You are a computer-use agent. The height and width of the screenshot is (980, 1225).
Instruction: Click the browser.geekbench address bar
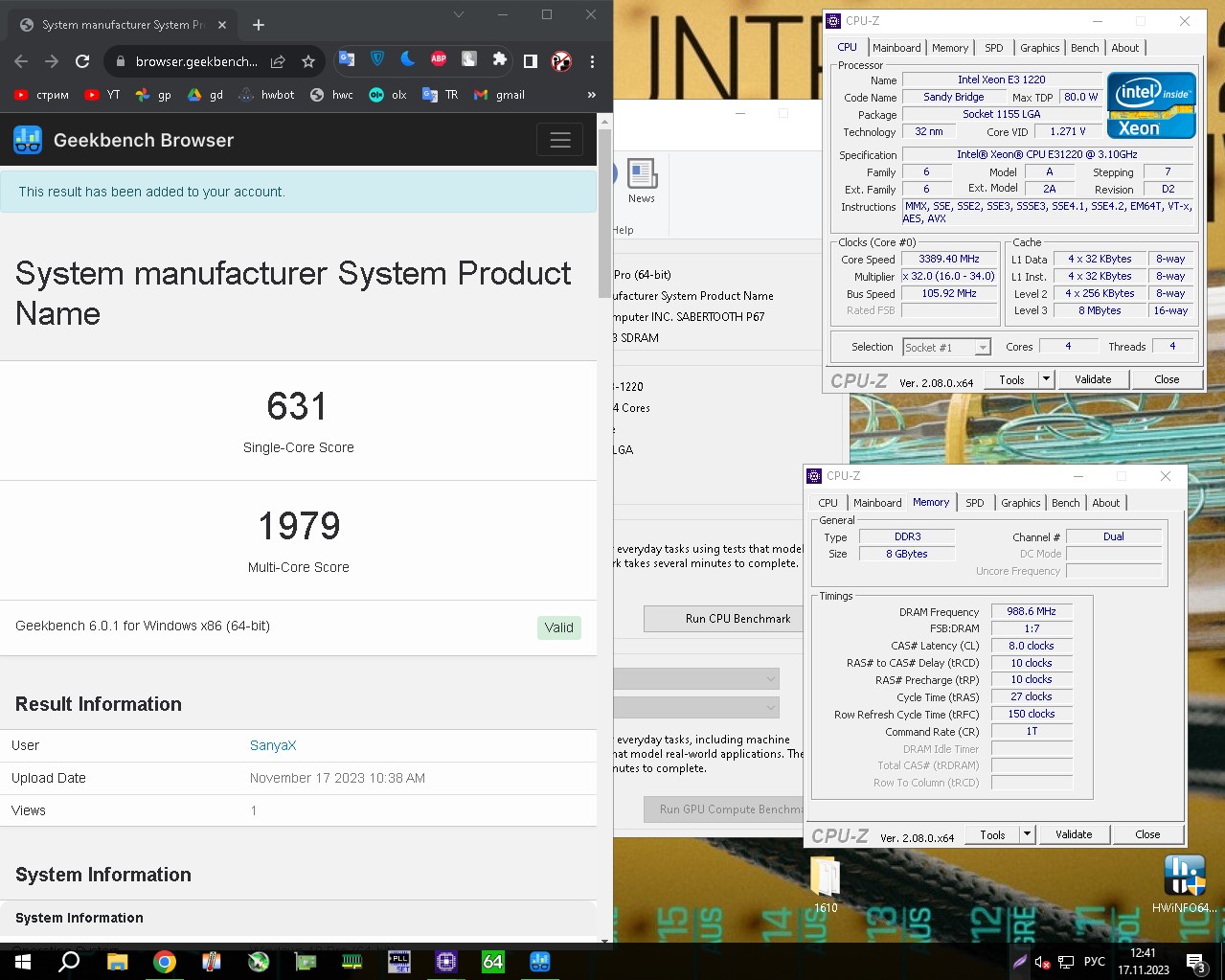[x=196, y=61]
